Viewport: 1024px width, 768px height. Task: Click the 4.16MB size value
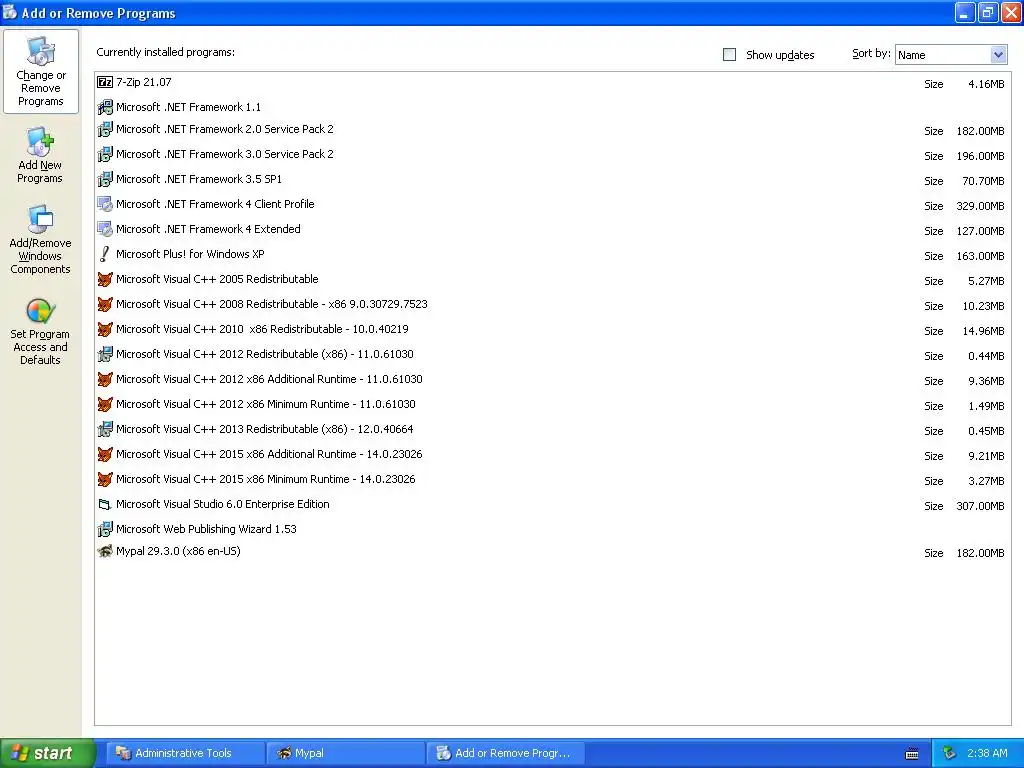click(986, 84)
